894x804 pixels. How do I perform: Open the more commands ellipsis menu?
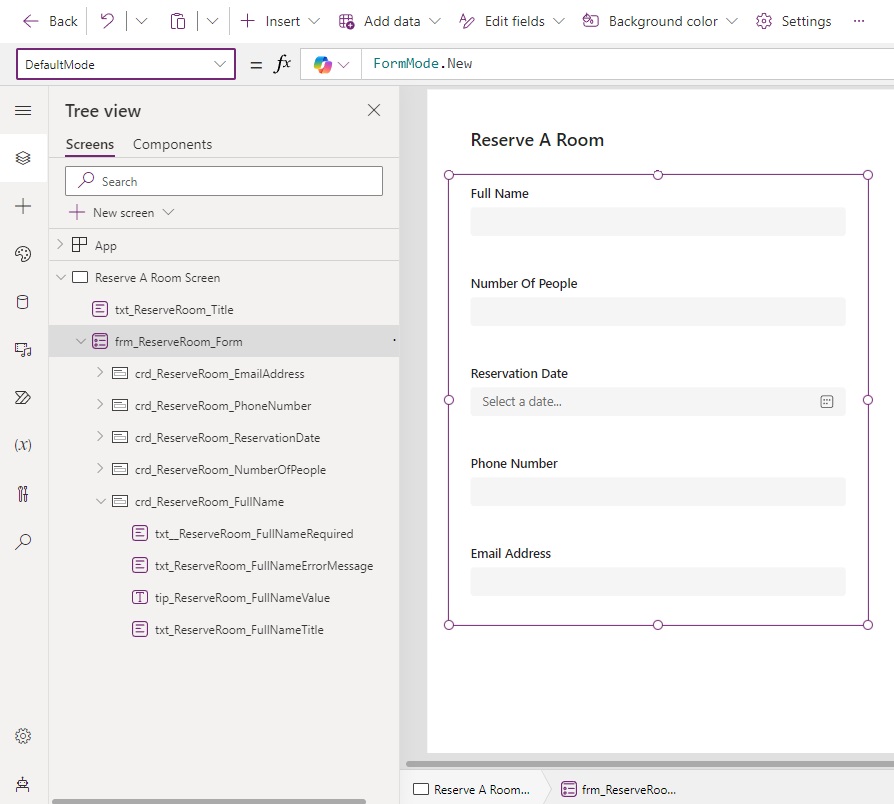pos(858,21)
